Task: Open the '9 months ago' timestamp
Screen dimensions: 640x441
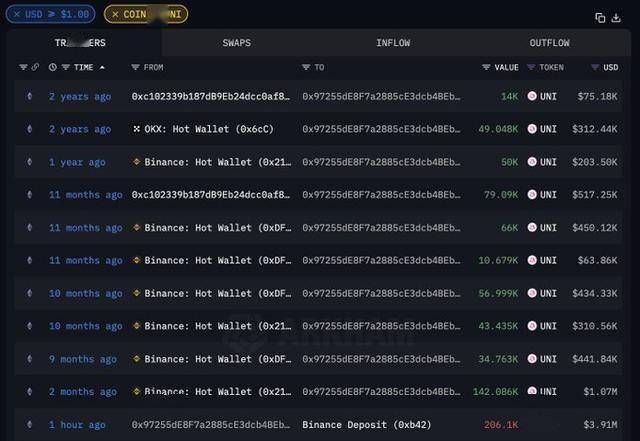Action: point(83,359)
